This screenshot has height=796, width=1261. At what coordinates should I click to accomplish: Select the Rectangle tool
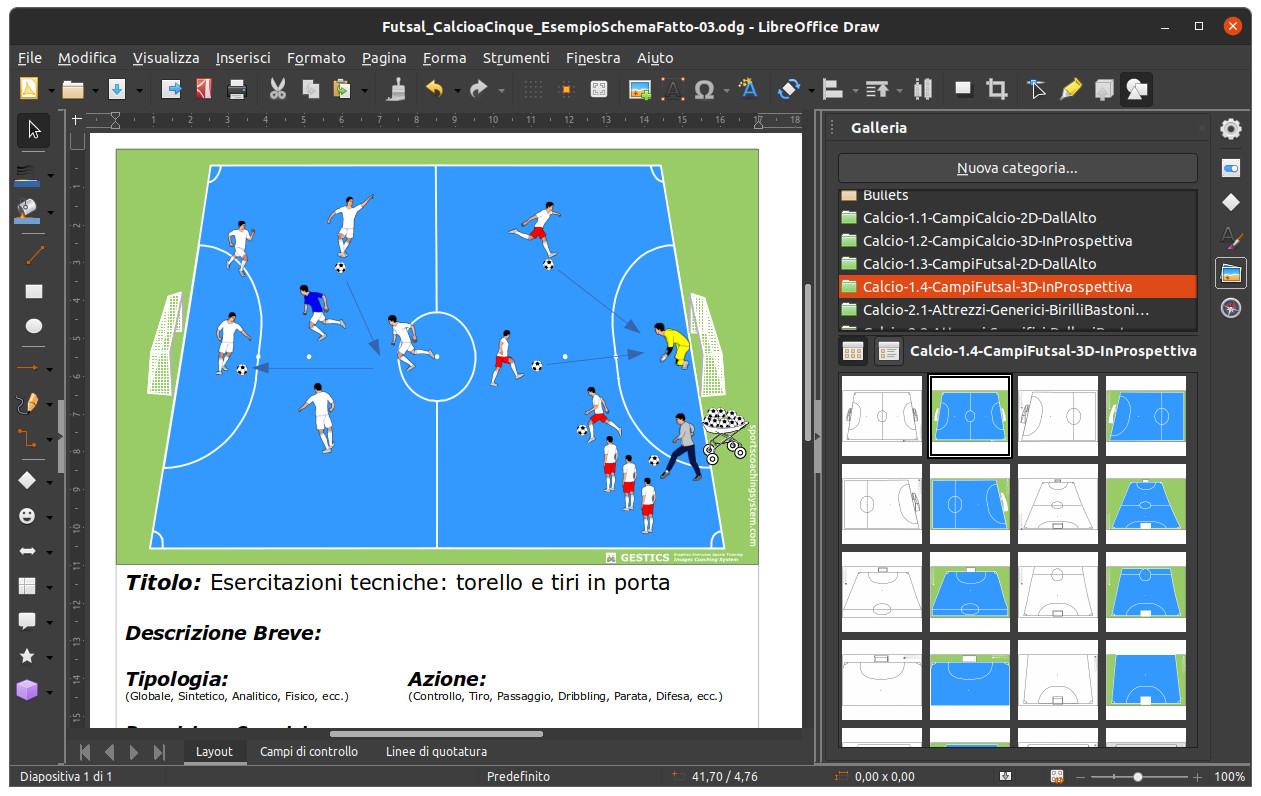click(34, 291)
